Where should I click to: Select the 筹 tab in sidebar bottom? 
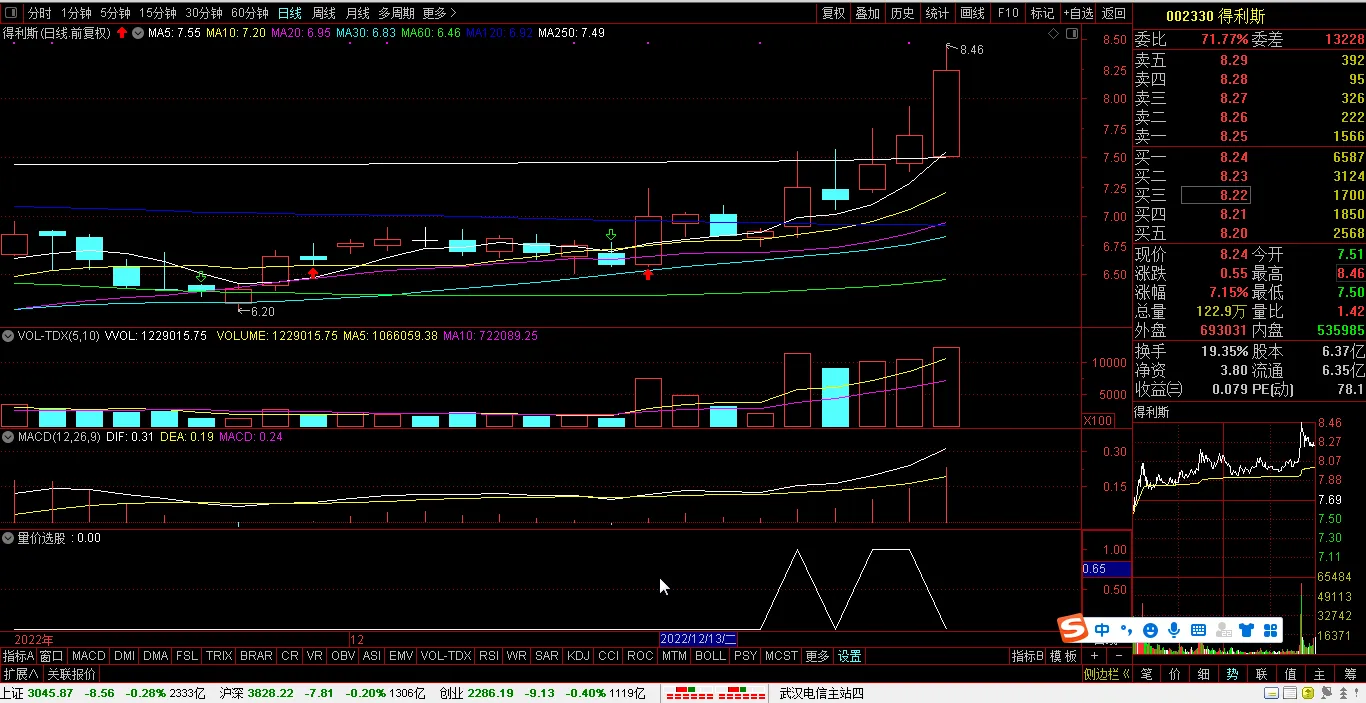pyautogui.click(x=1350, y=674)
